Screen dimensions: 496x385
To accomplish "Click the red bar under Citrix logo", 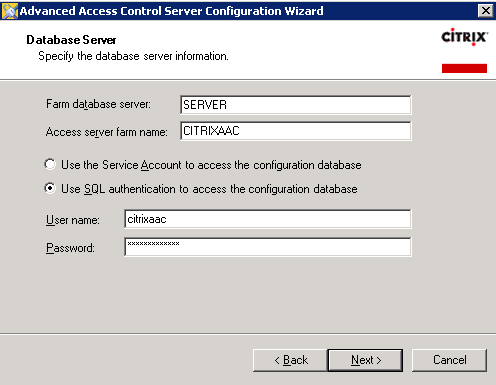I will click(x=464, y=68).
